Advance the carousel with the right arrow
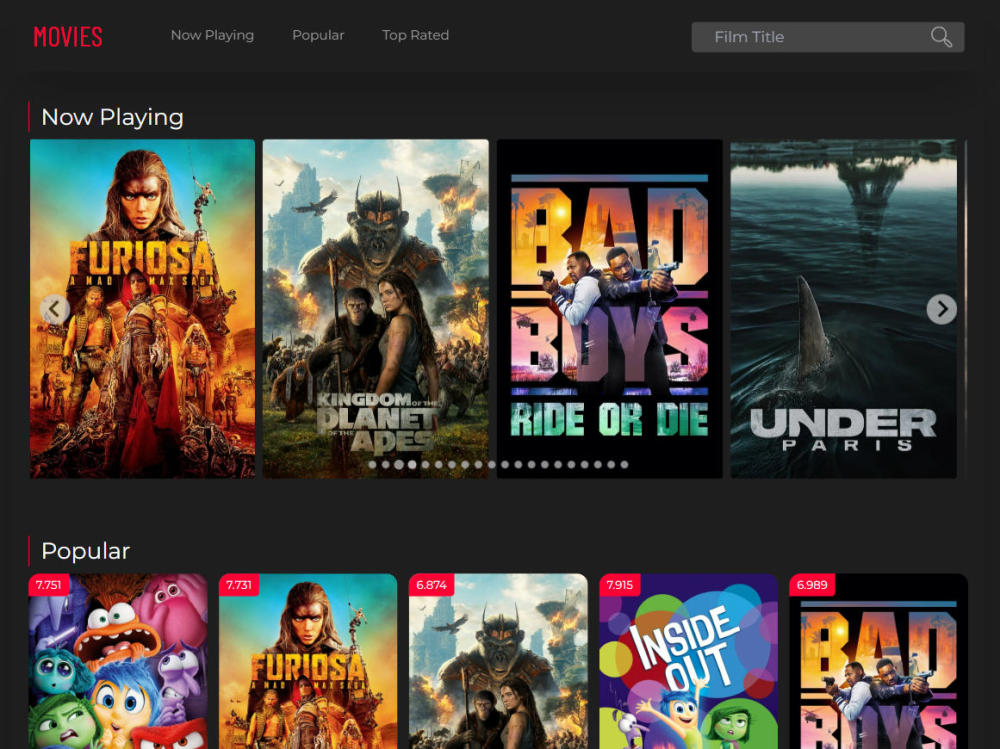Viewport: 1000px width, 749px height. (x=941, y=309)
